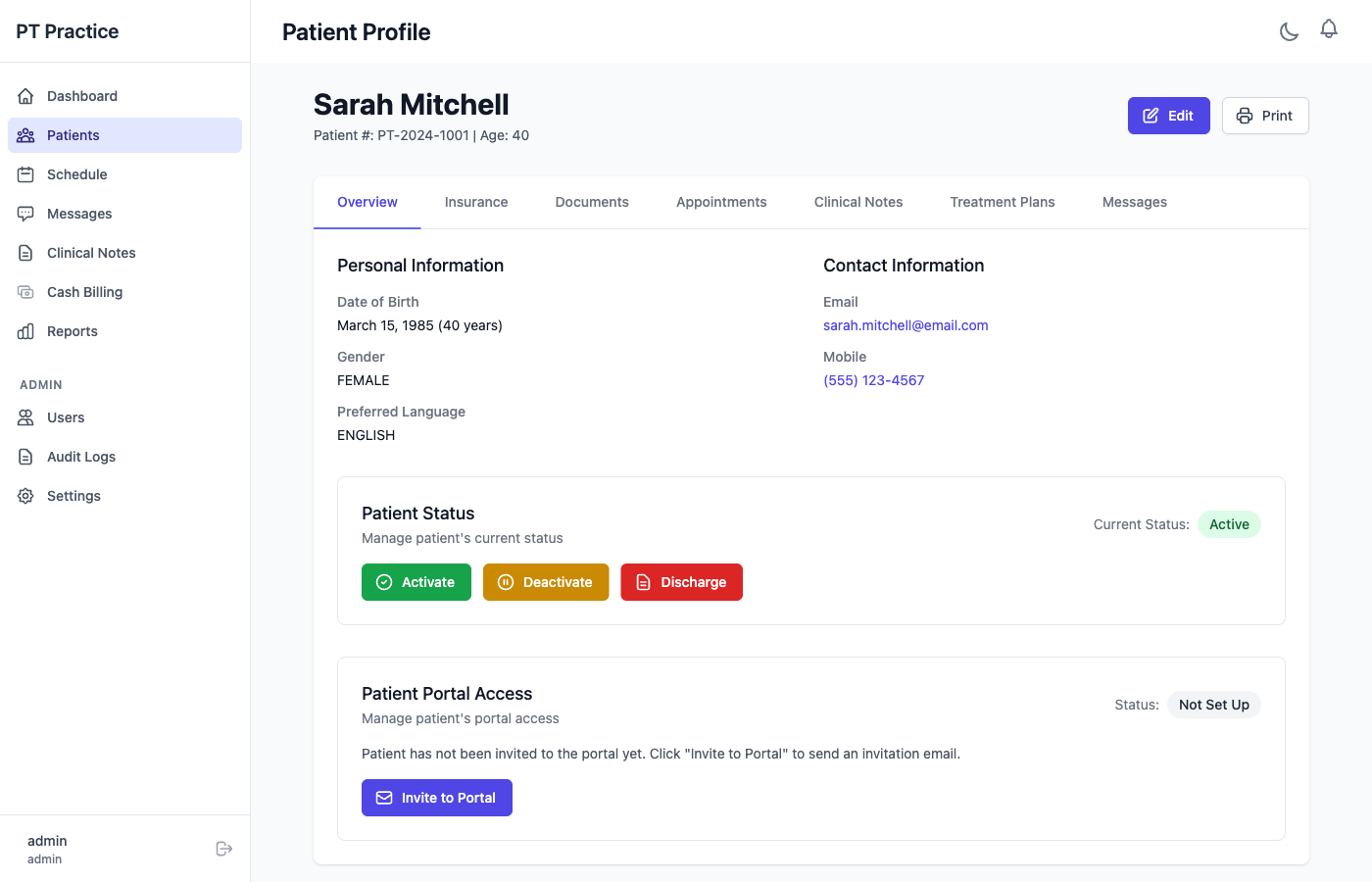This screenshot has height=882, width=1372.
Task: Open Schedule using the calendar icon
Action: click(x=26, y=174)
